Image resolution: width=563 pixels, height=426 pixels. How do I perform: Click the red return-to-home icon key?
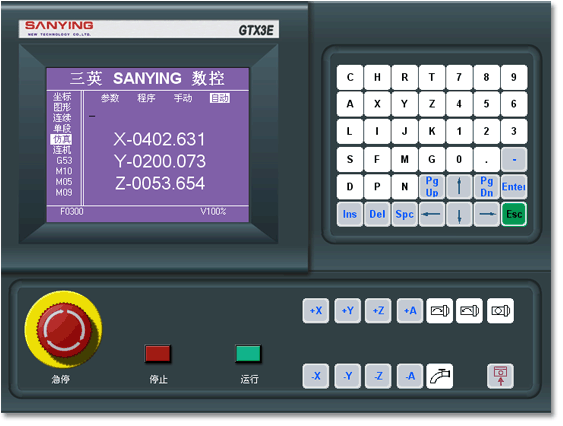click(x=501, y=376)
